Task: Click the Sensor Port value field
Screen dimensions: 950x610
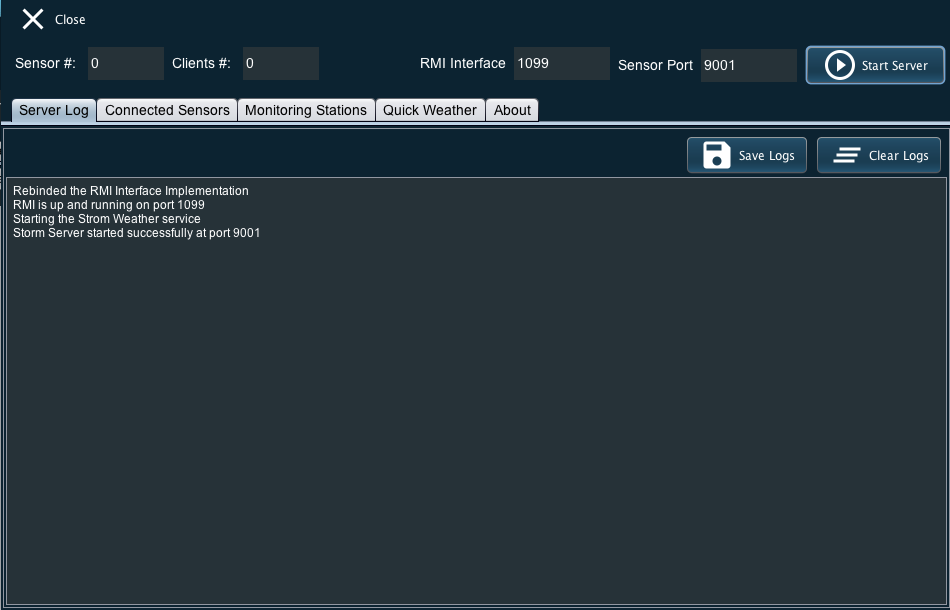Action: (748, 65)
